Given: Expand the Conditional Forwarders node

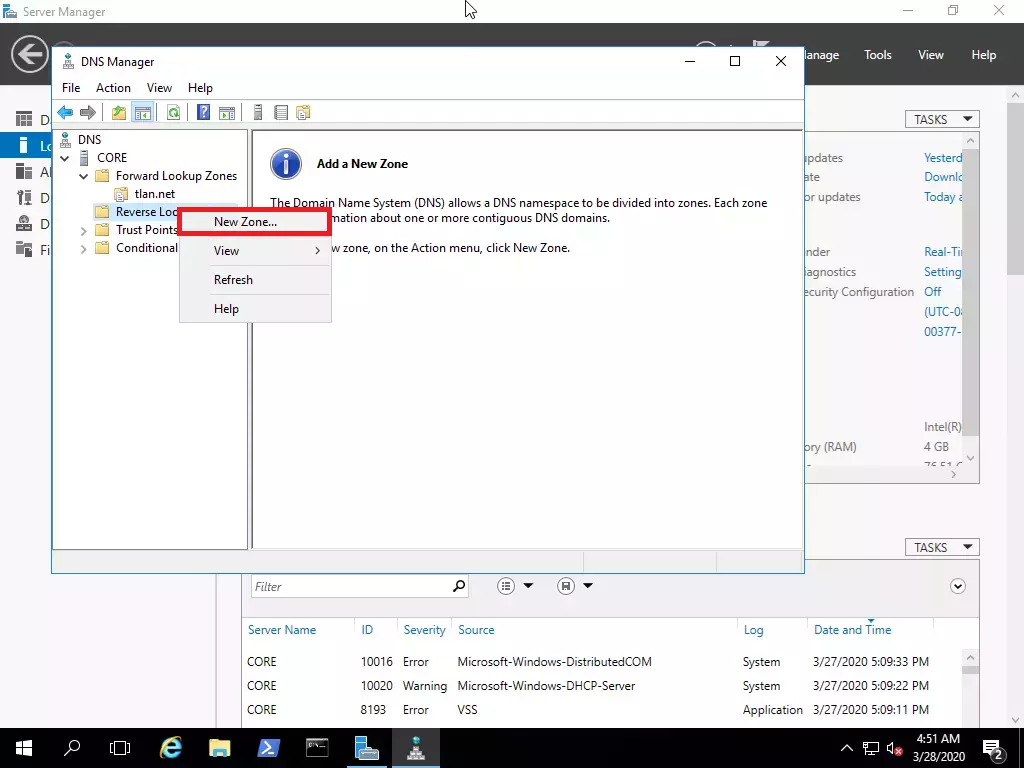Looking at the screenshot, I should (83, 249).
